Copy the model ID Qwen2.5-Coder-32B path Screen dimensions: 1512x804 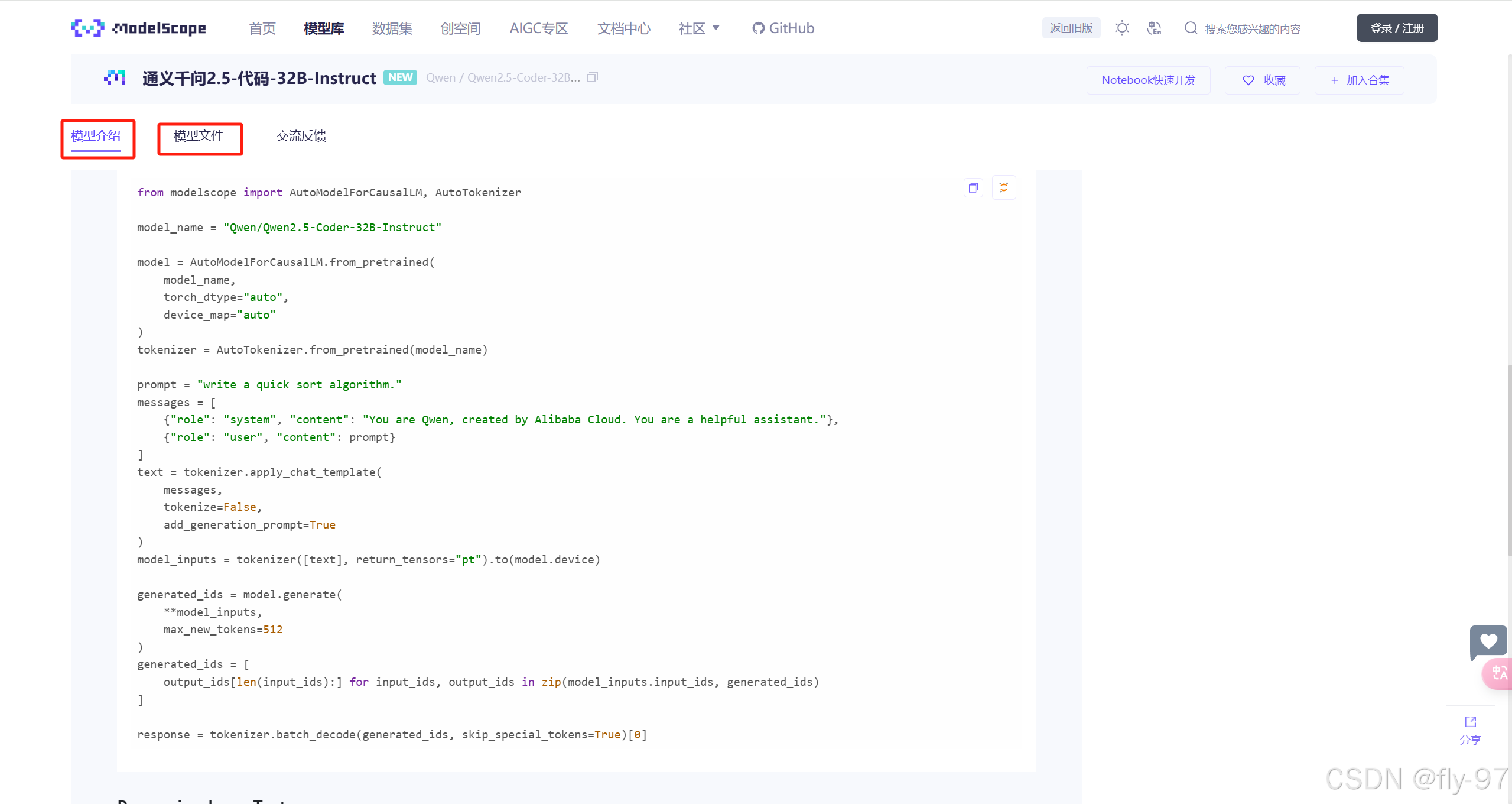(593, 77)
